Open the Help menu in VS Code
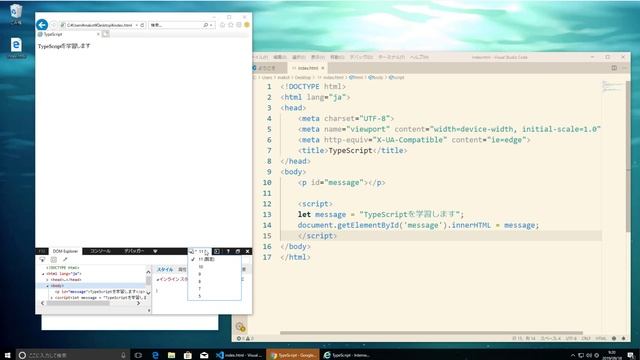640x360 pixels. click(419, 57)
